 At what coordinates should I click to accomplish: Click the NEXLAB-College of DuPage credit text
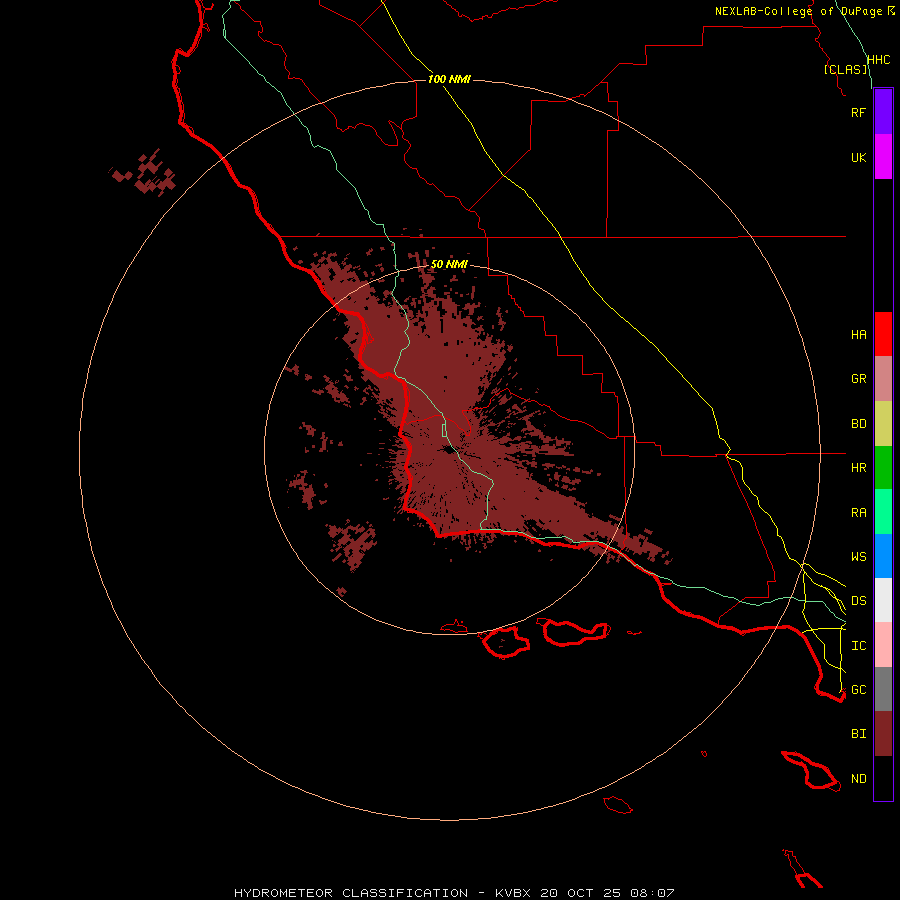(798, 11)
